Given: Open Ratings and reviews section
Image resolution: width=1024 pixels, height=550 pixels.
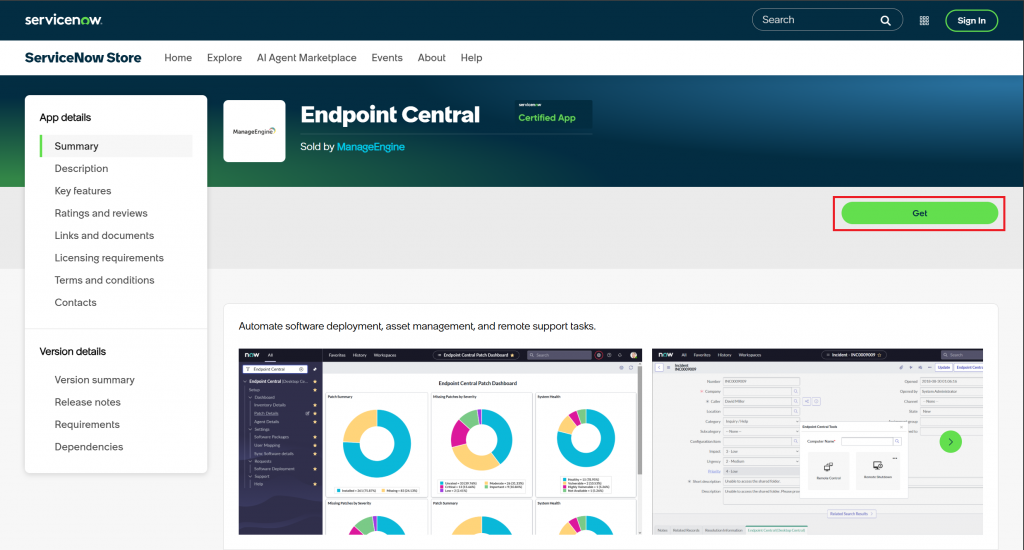Looking at the screenshot, I should (101, 213).
